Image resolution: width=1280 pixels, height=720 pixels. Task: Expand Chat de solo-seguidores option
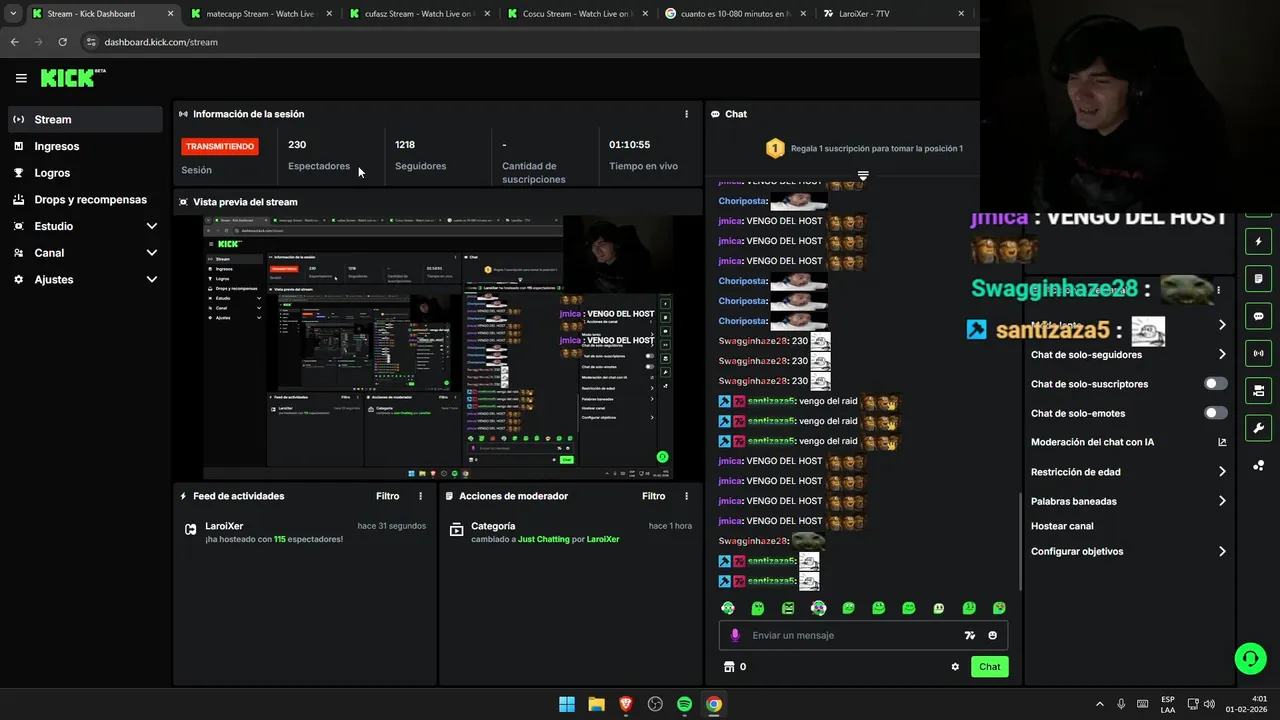(1128, 354)
